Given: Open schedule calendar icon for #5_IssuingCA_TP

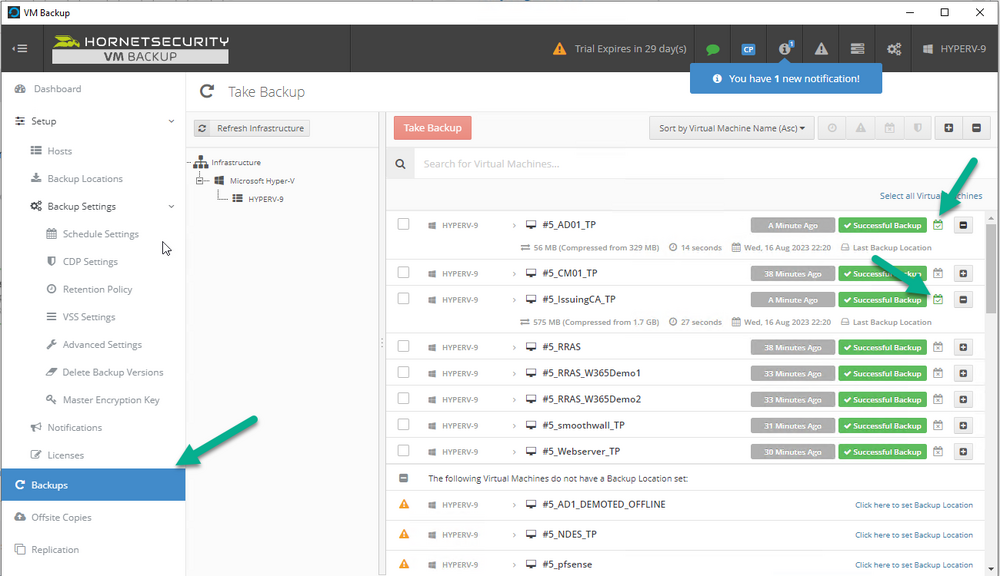Looking at the screenshot, I should click(938, 300).
